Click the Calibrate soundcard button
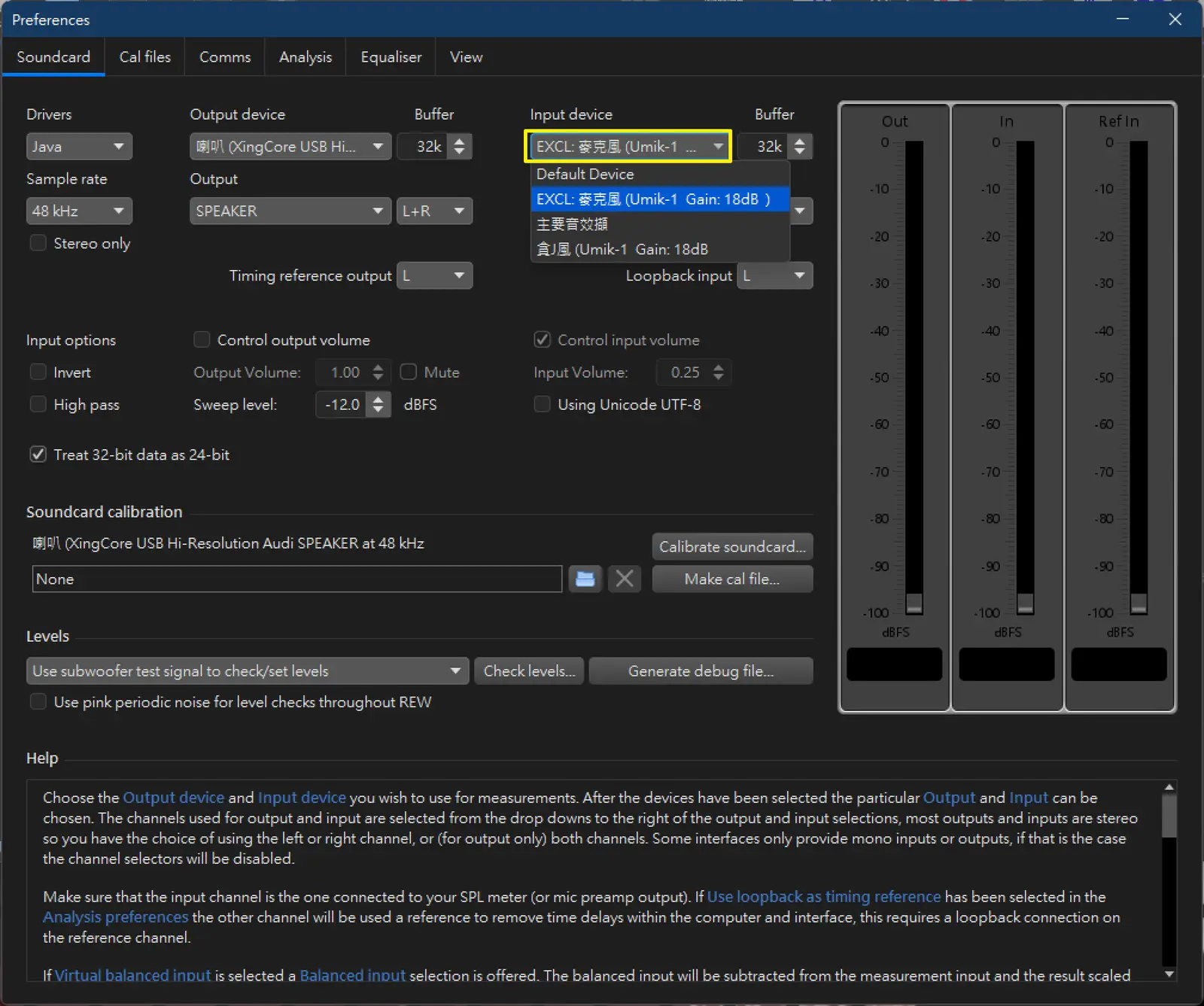Viewport: 1204px width, 1006px height. [x=732, y=547]
